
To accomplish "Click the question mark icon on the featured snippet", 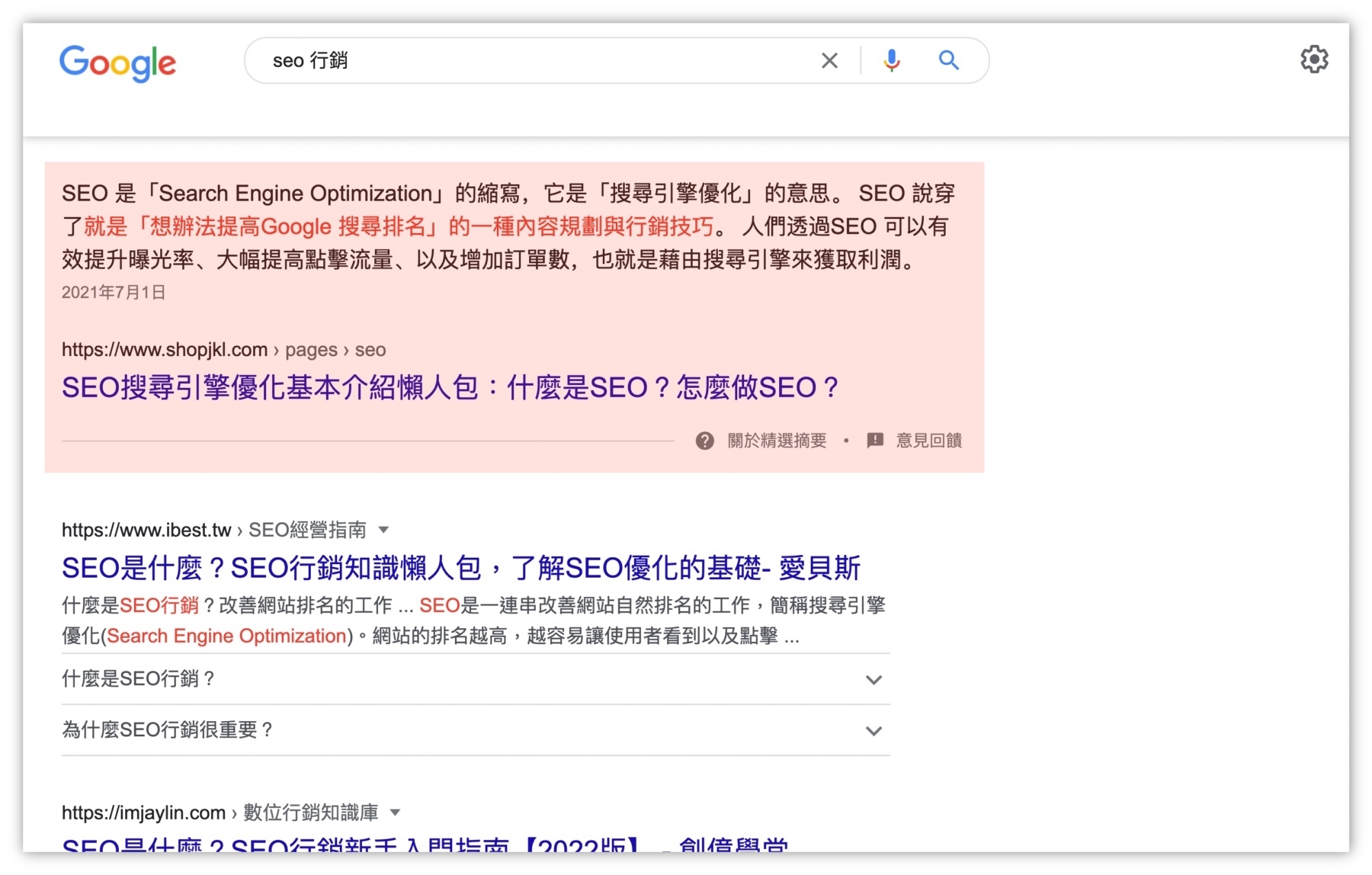I will 704,441.
